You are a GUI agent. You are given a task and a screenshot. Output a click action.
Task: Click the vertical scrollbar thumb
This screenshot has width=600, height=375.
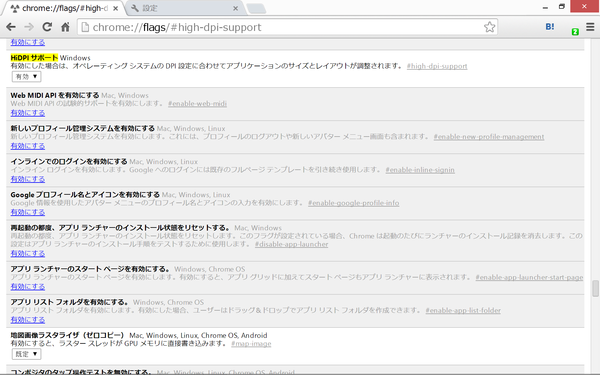click(x=595, y=289)
